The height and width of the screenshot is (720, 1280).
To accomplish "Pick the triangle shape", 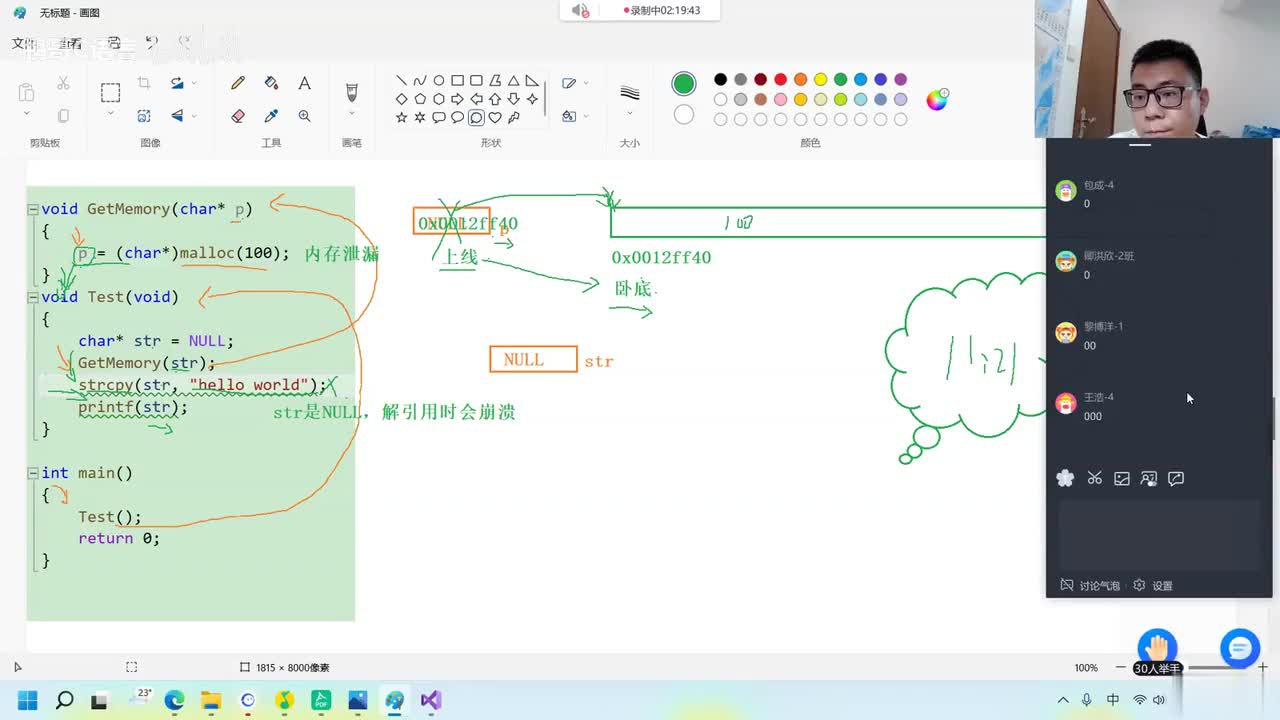I will pos(513,81).
